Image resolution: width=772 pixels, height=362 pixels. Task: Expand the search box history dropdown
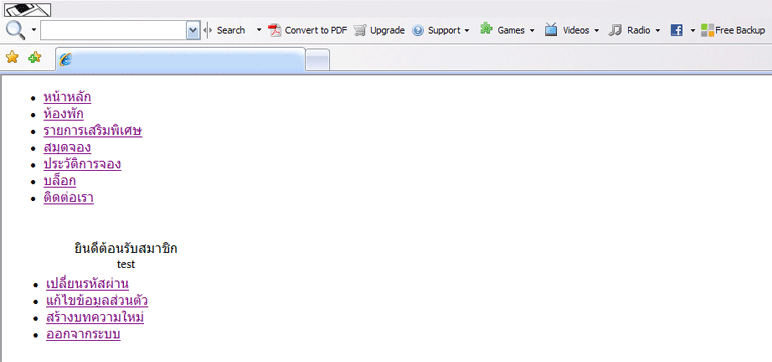point(193,31)
